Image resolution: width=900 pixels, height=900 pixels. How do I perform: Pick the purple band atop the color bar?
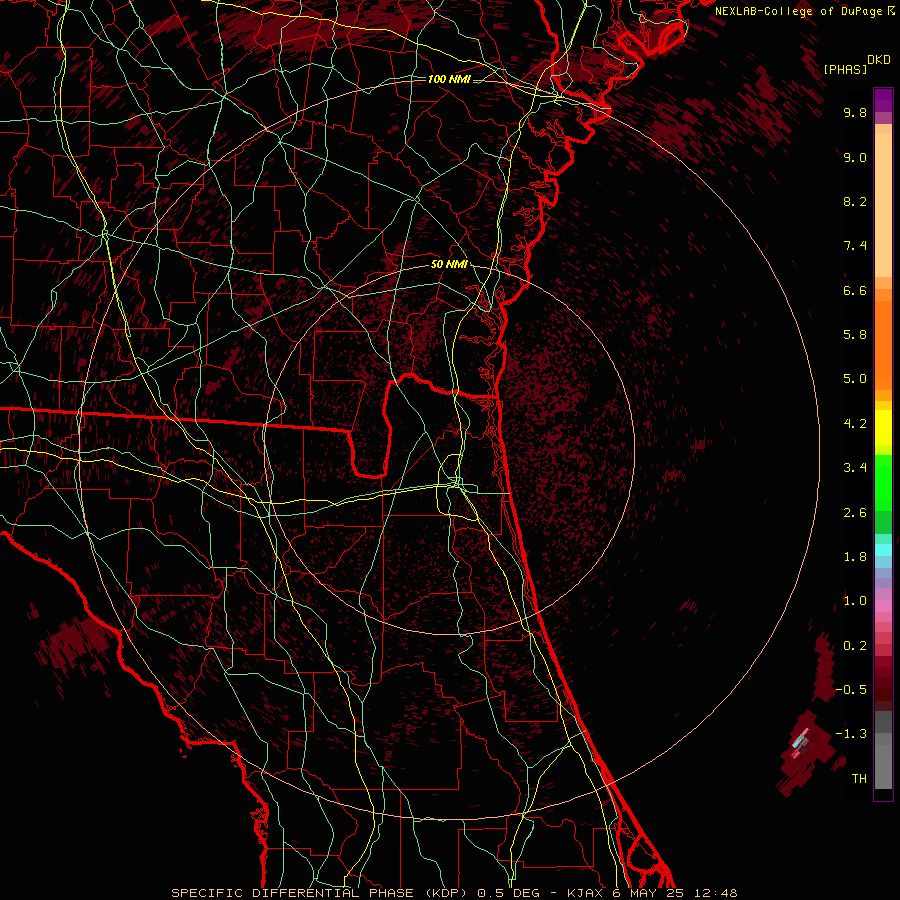(x=883, y=100)
